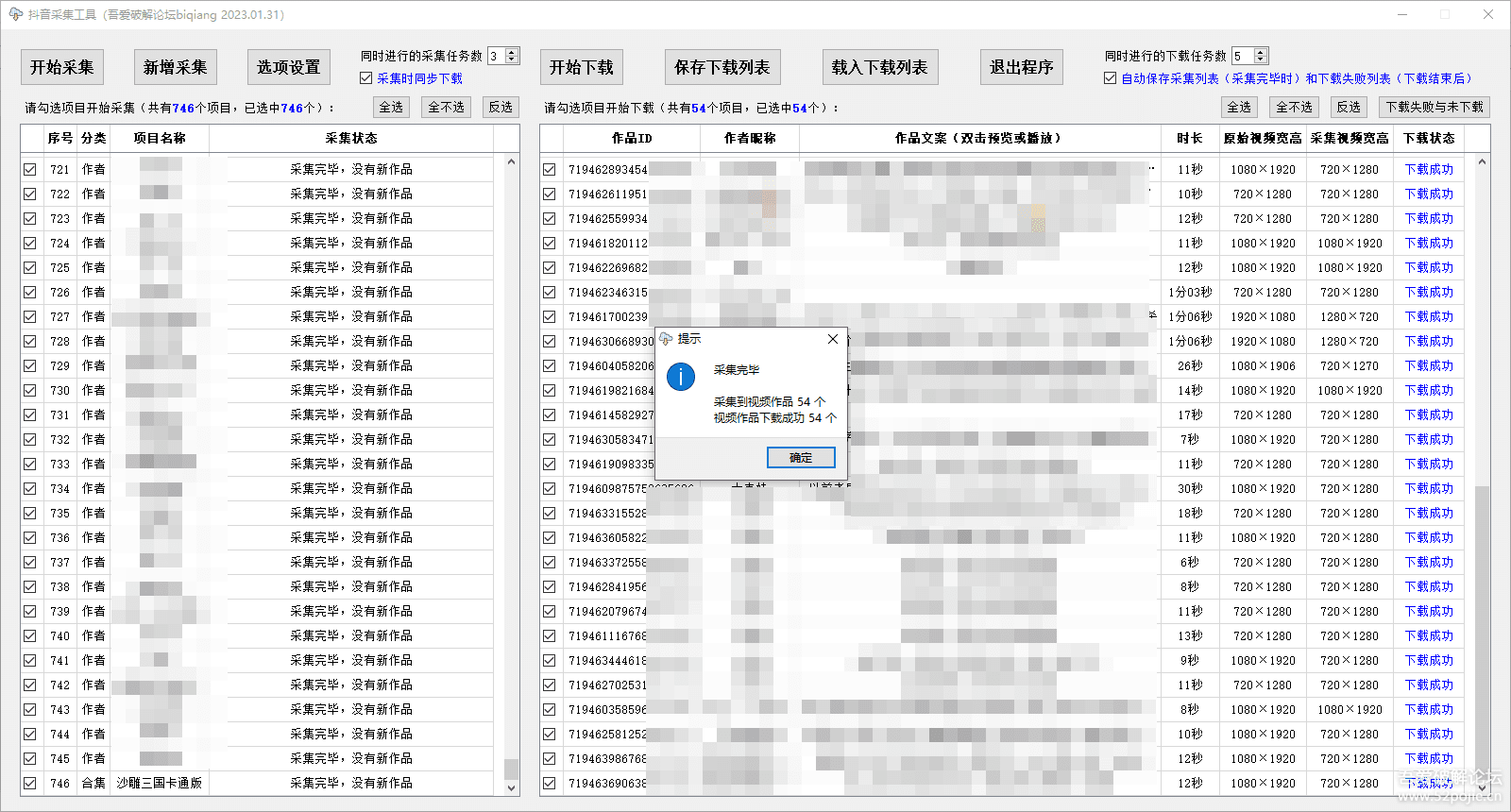
Task: Click 全不选 in the download list panel
Action: [x=1295, y=107]
